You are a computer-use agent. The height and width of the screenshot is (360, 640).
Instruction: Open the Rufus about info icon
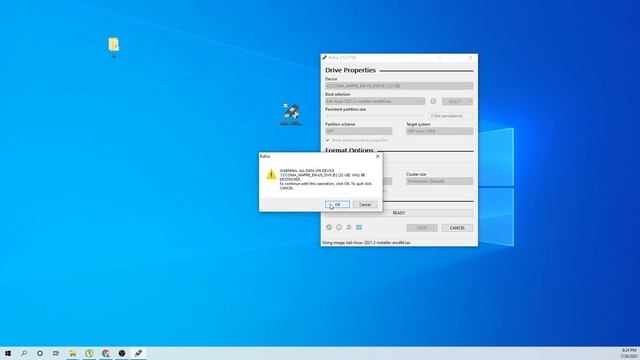click(x=339, y=227)
